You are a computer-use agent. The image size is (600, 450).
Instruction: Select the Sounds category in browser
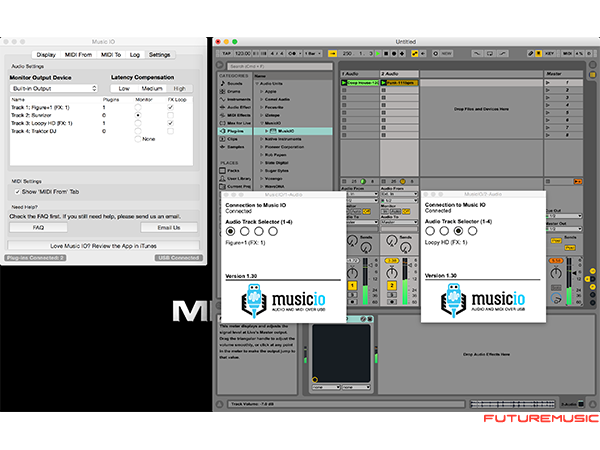235,83
